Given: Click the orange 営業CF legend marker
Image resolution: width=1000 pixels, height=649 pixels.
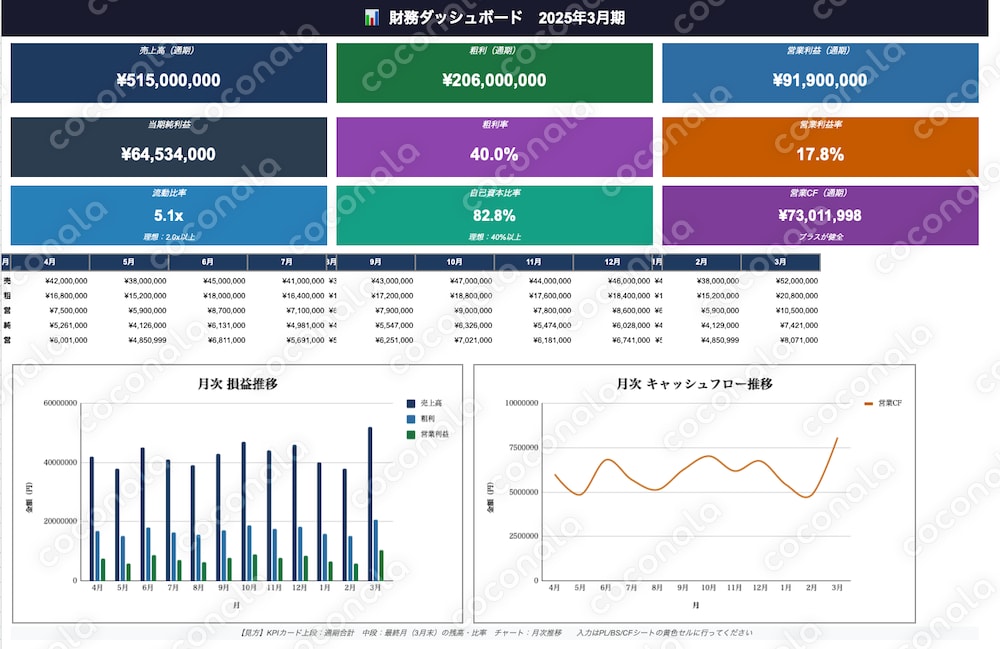Looking at the screenshot, I should (x=868, y=404).
